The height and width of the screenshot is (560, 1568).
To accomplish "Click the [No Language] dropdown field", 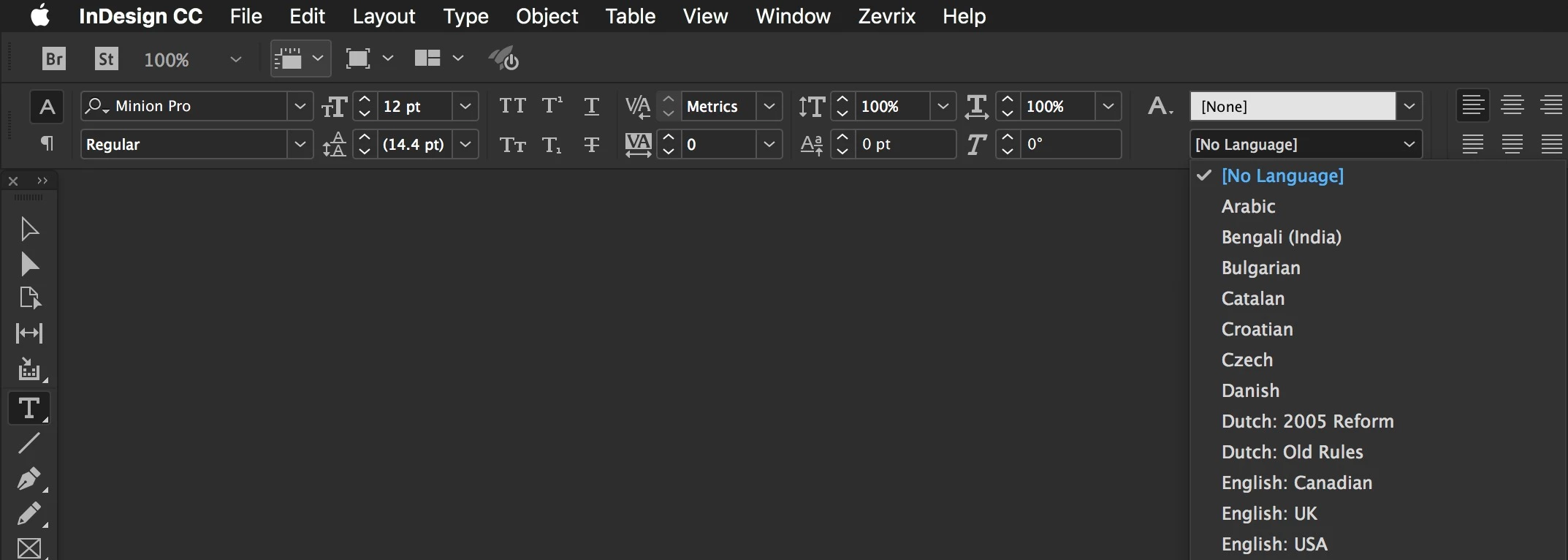I will coord(1306,144).
